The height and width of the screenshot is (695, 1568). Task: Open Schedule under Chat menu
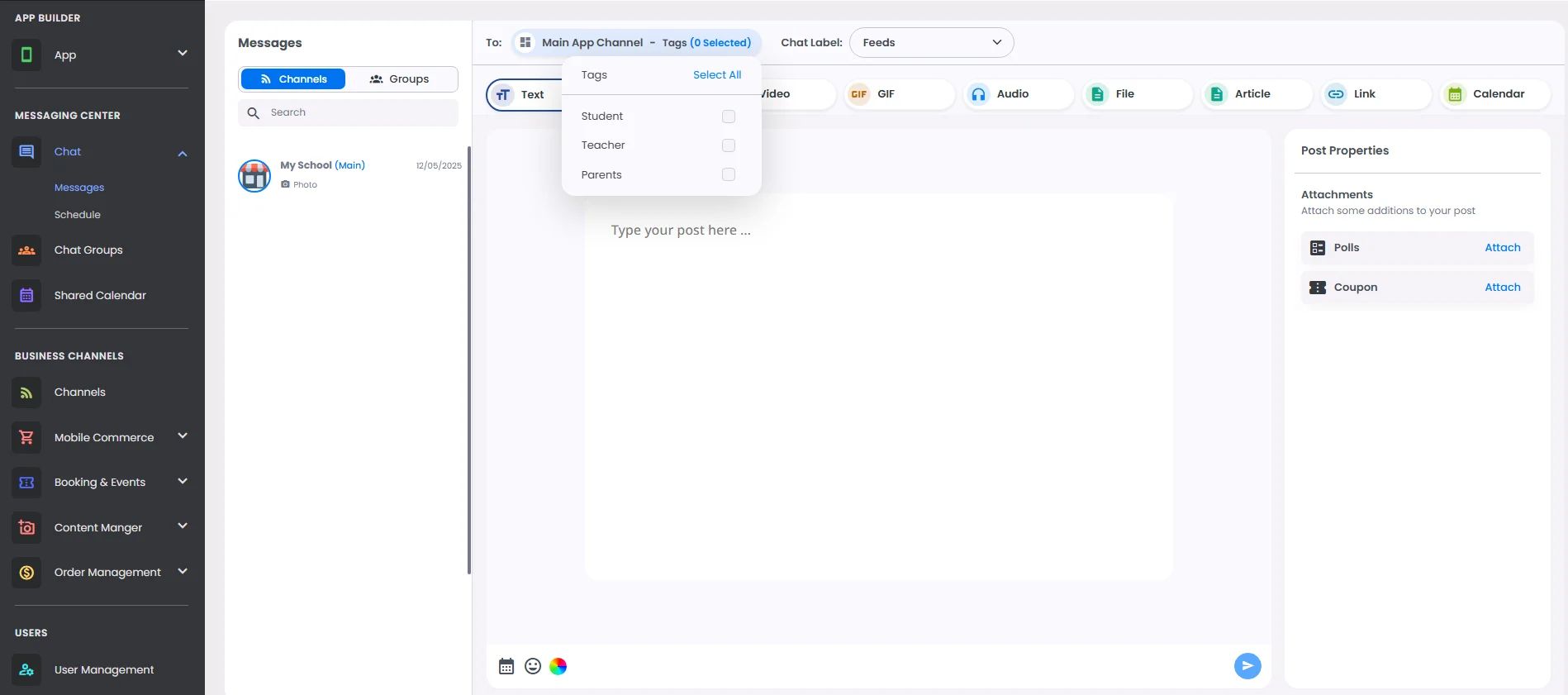click(78, 215)
